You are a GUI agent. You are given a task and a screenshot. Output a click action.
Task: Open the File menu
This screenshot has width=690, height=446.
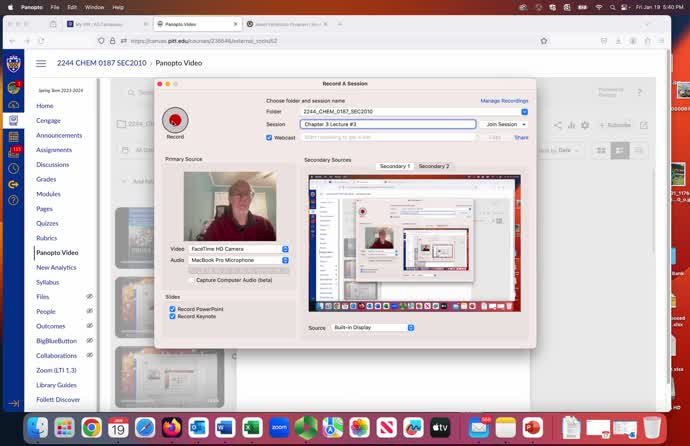55,7
